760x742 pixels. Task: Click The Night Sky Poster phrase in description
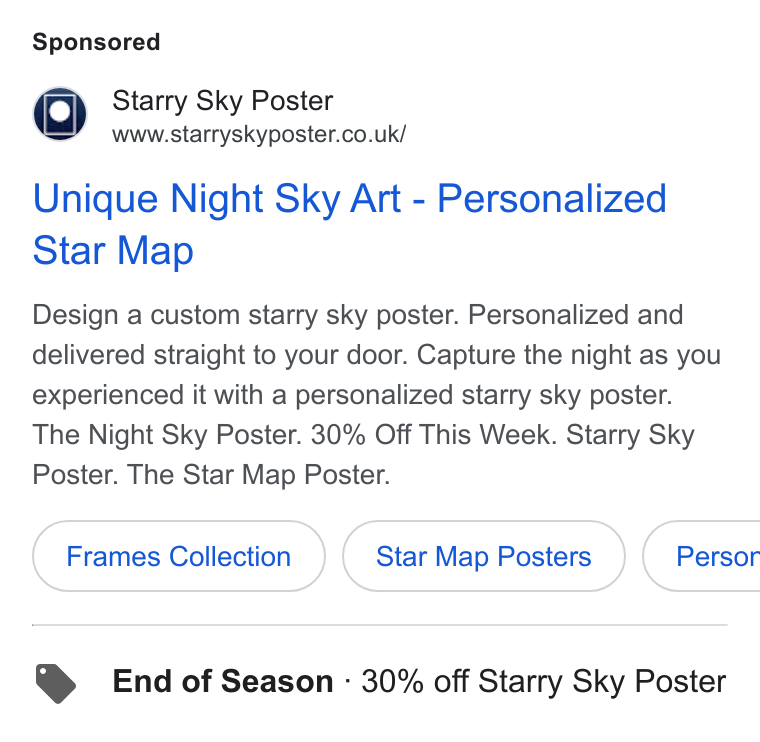[x=167, y=434]
